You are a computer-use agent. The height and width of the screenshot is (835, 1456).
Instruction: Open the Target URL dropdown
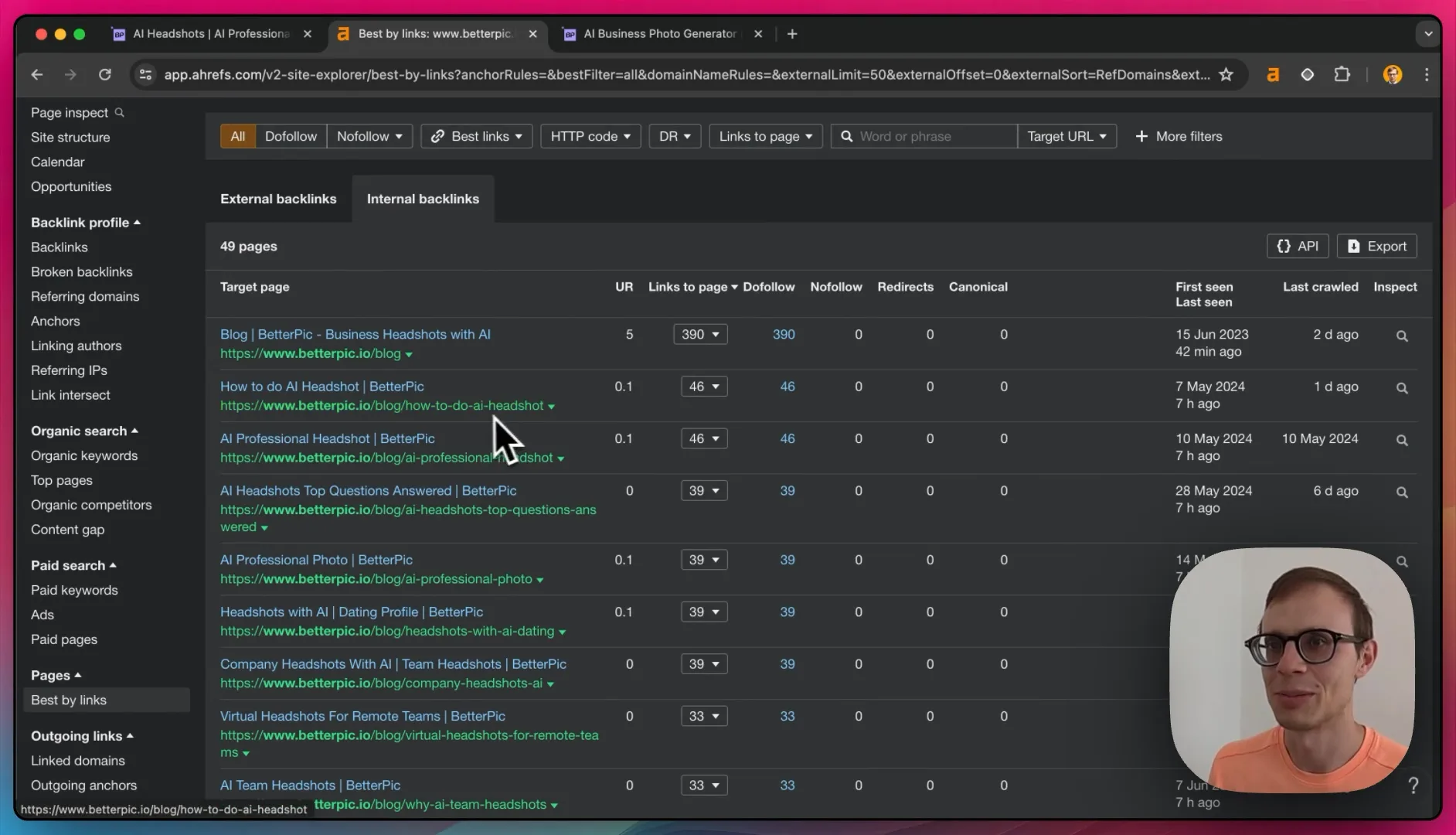[1066, 136]
